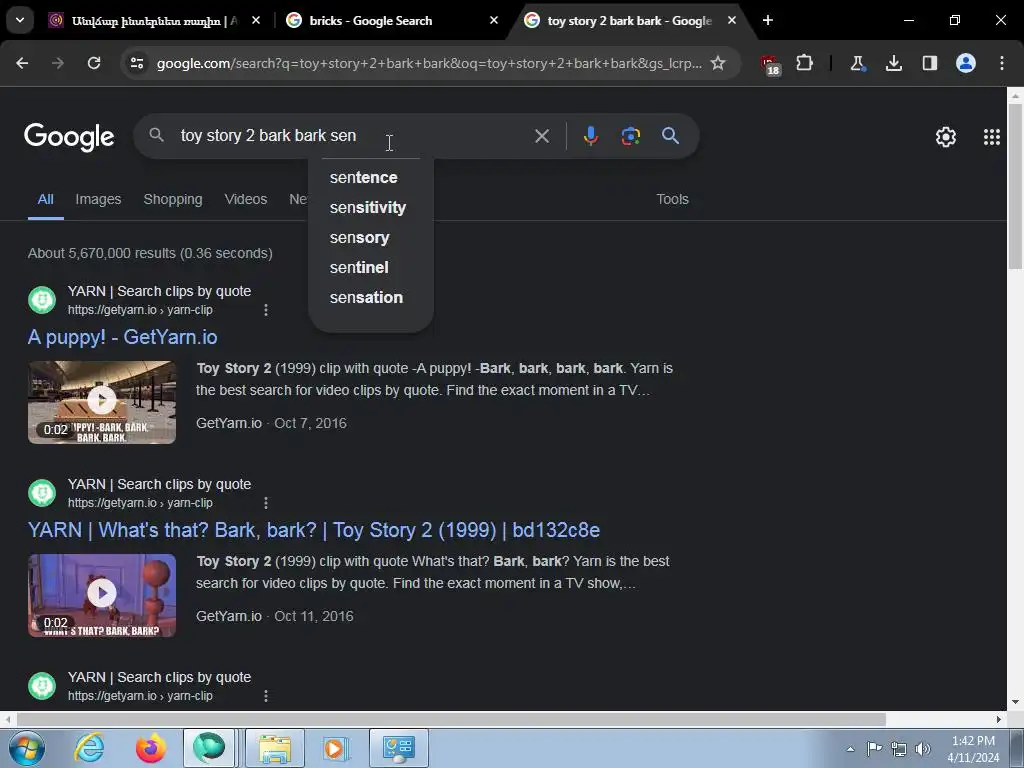Open File Explorer folder in taskbar
This screenshot has width=1024, height=768.
pos(275,748)
